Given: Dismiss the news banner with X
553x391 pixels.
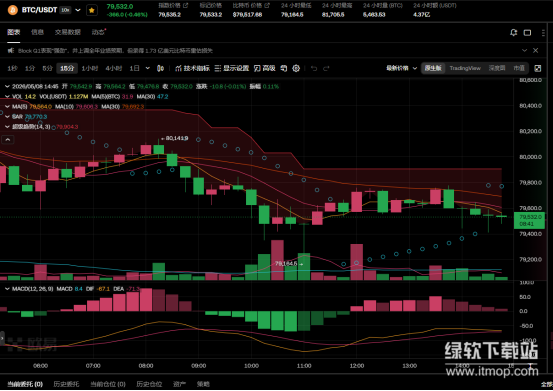Looking at the screenshot, I should (x=536, y=50).
